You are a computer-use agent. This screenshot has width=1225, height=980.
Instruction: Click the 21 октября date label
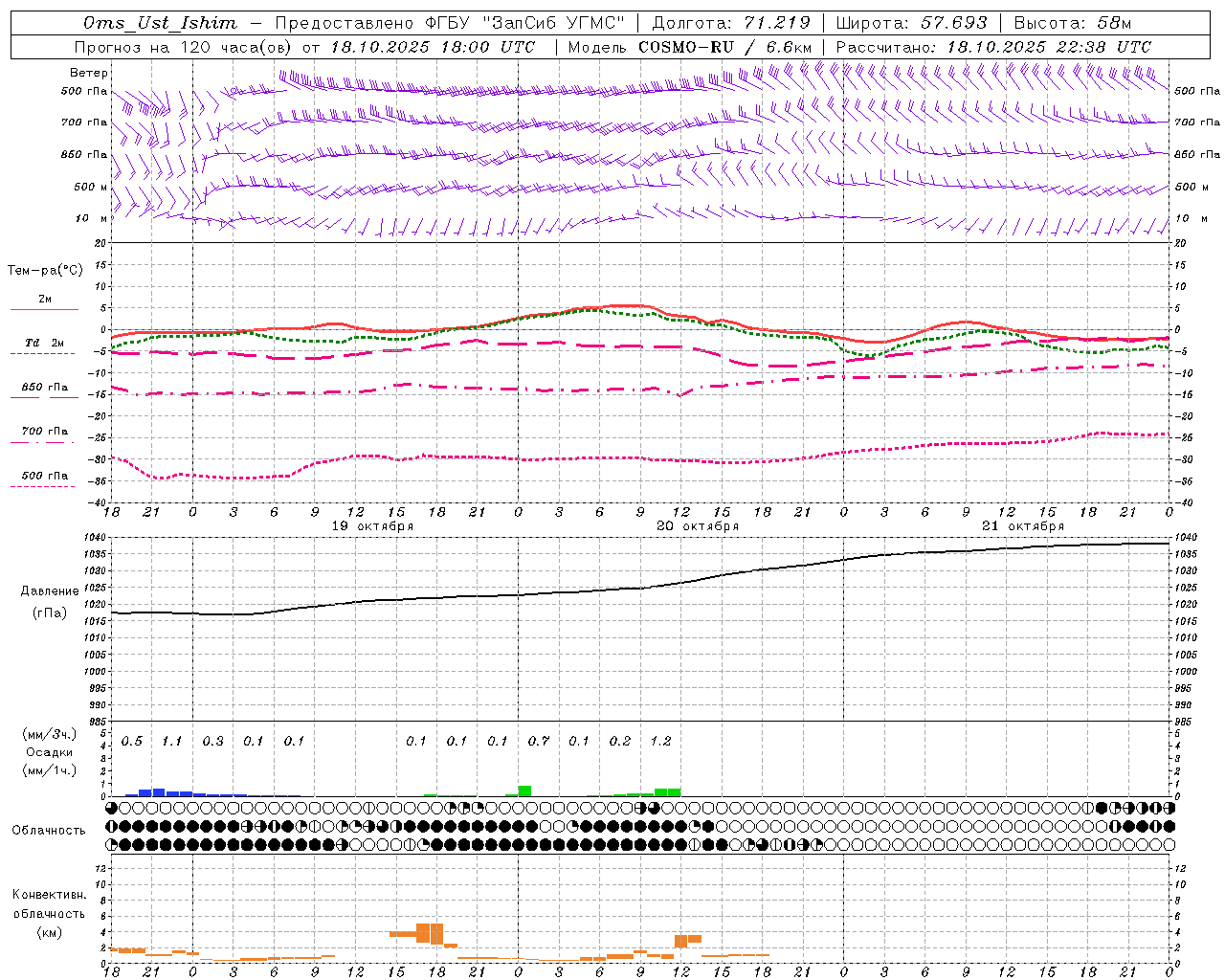coord(1023,526)
